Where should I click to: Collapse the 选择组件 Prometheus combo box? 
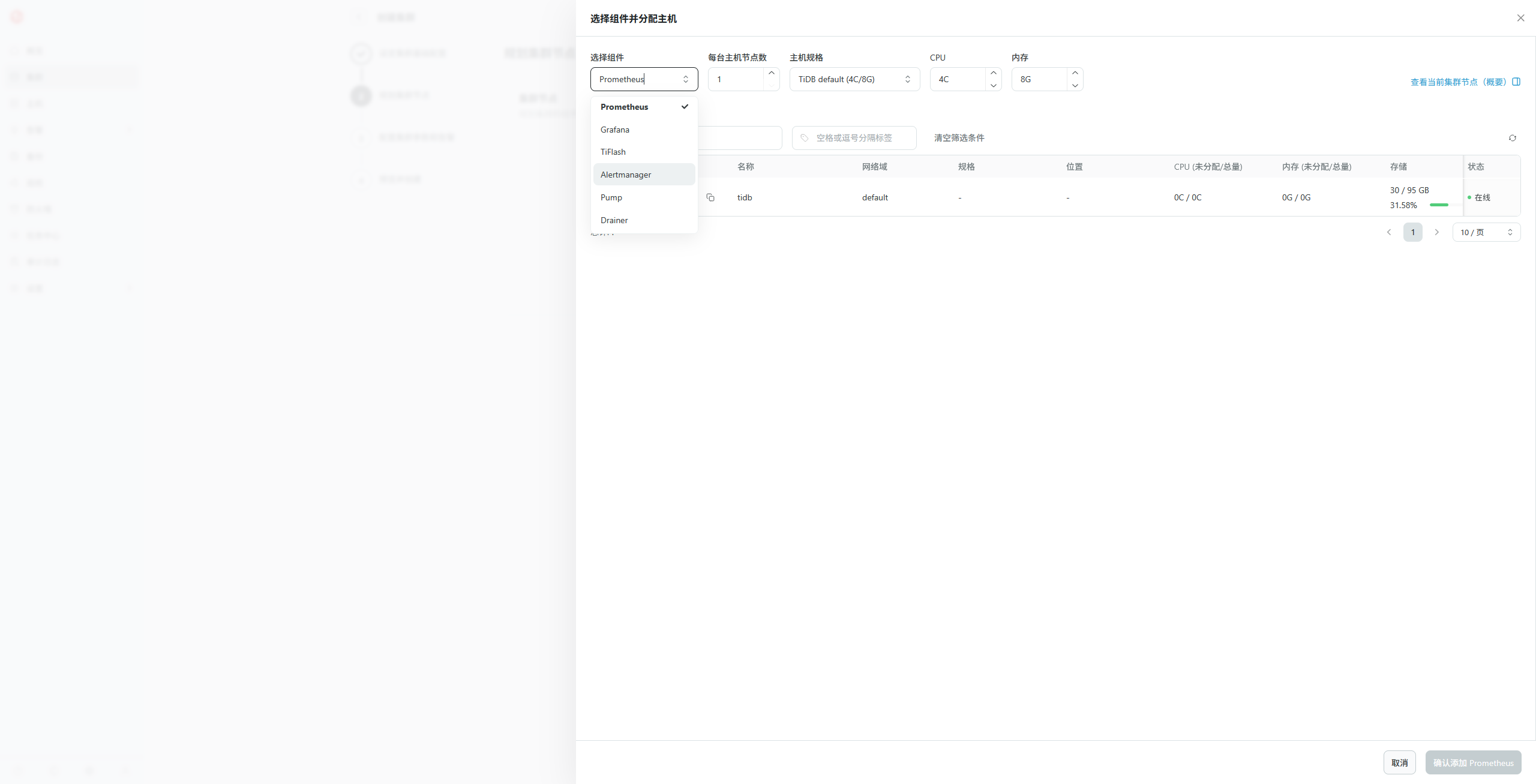click(x=686, y=79)
